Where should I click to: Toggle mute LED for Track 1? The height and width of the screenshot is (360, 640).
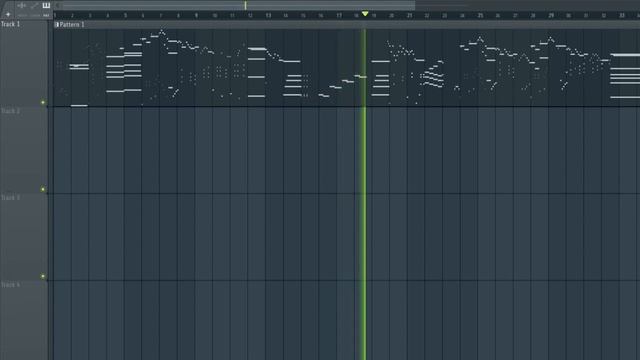pos(43,102)
